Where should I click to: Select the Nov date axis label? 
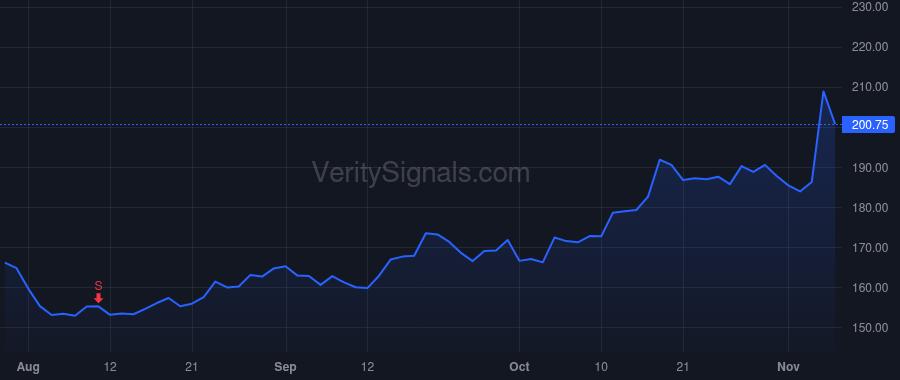[x=788, y=367]
